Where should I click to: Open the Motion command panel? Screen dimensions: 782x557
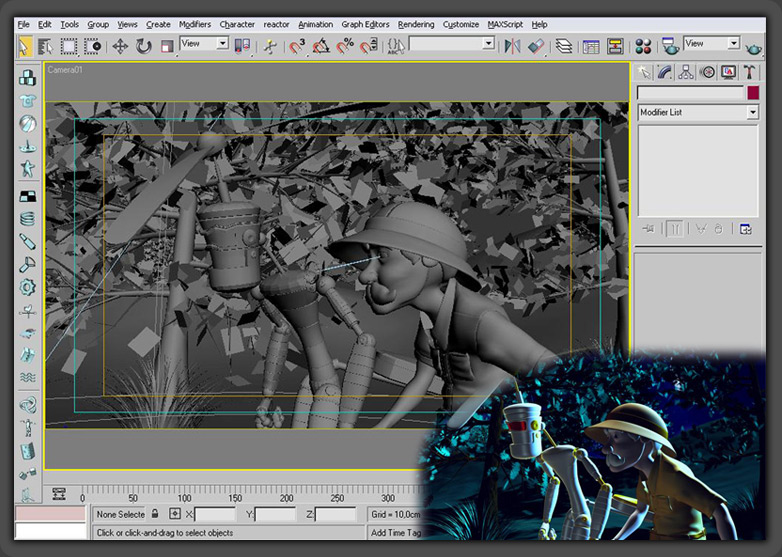point(708,72)
